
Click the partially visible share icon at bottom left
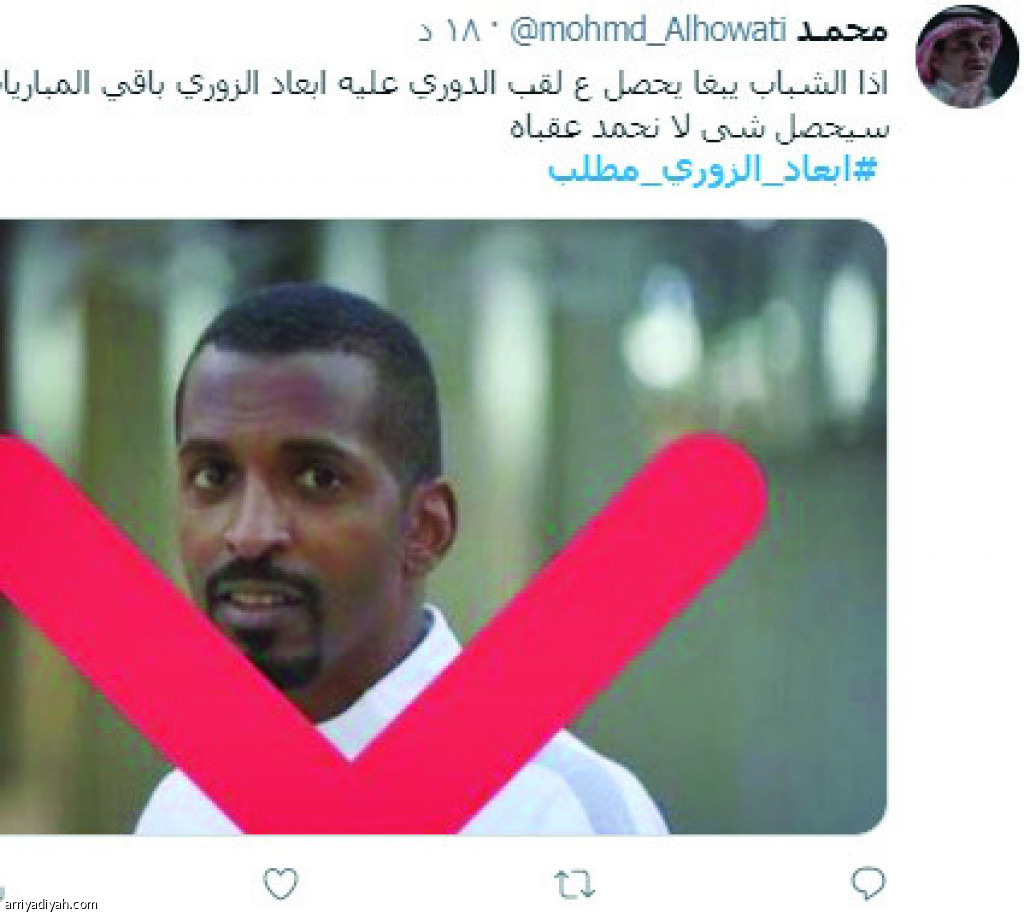coord(2,894)
